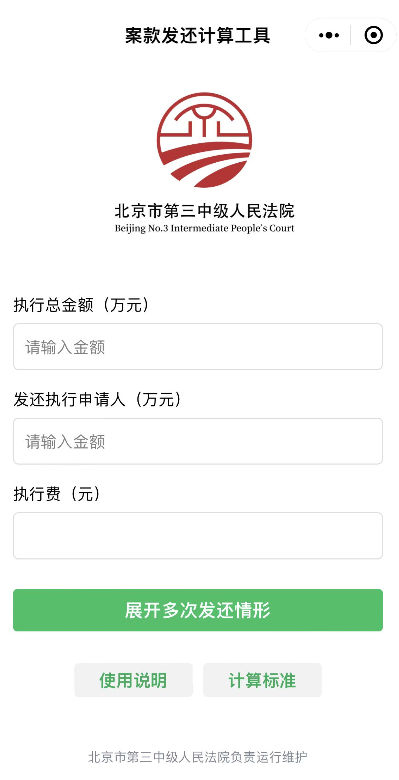Expand 展开多次发还情形 section
The image size is (399, 780).
point(198,610)
